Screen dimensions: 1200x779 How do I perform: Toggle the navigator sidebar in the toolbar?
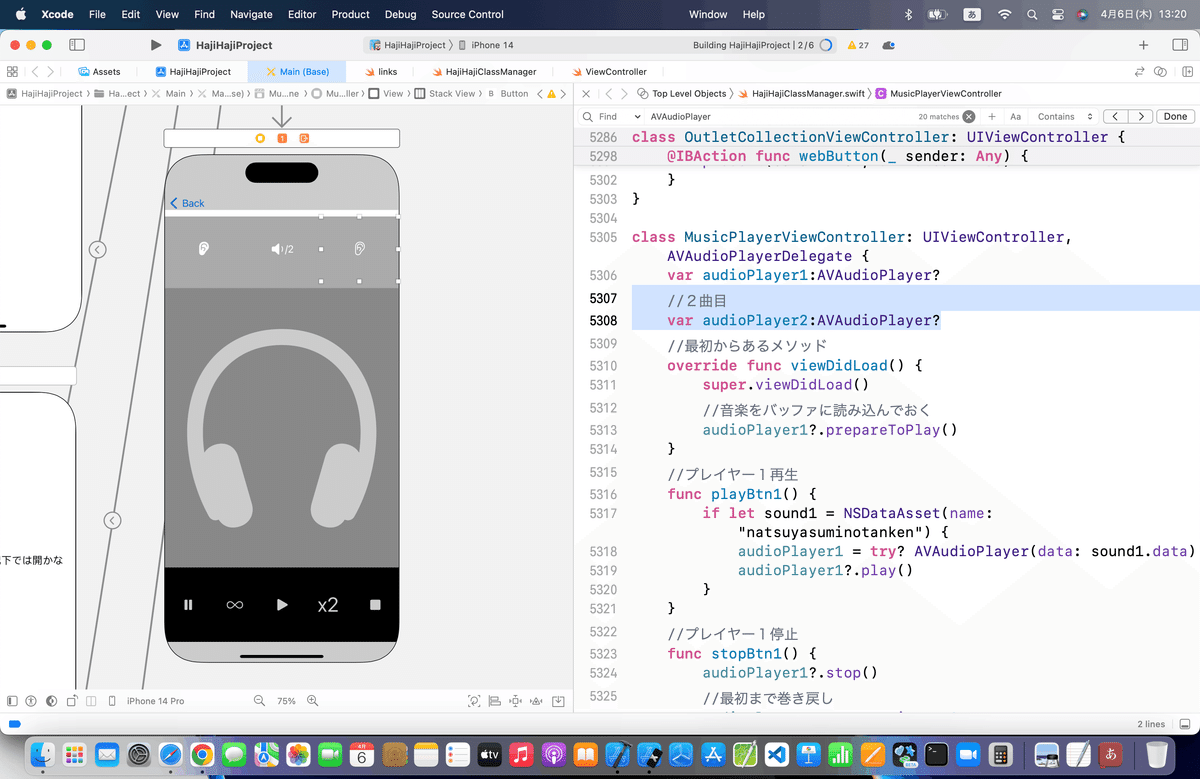(77, 45)
